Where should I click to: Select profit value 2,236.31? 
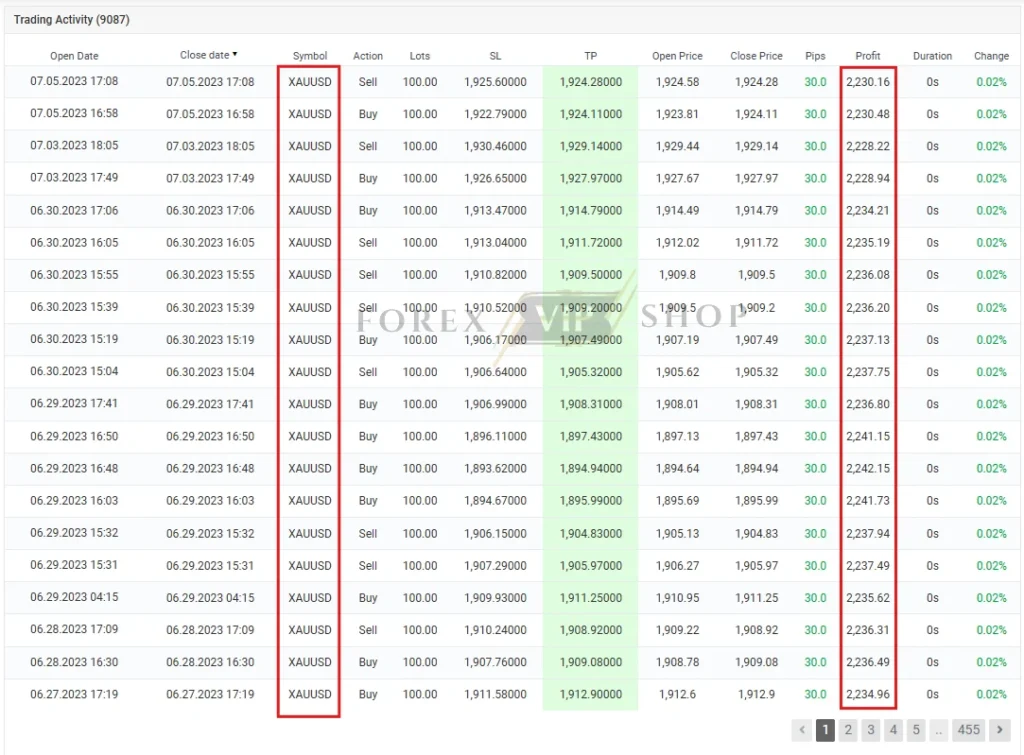pos(868,630)
